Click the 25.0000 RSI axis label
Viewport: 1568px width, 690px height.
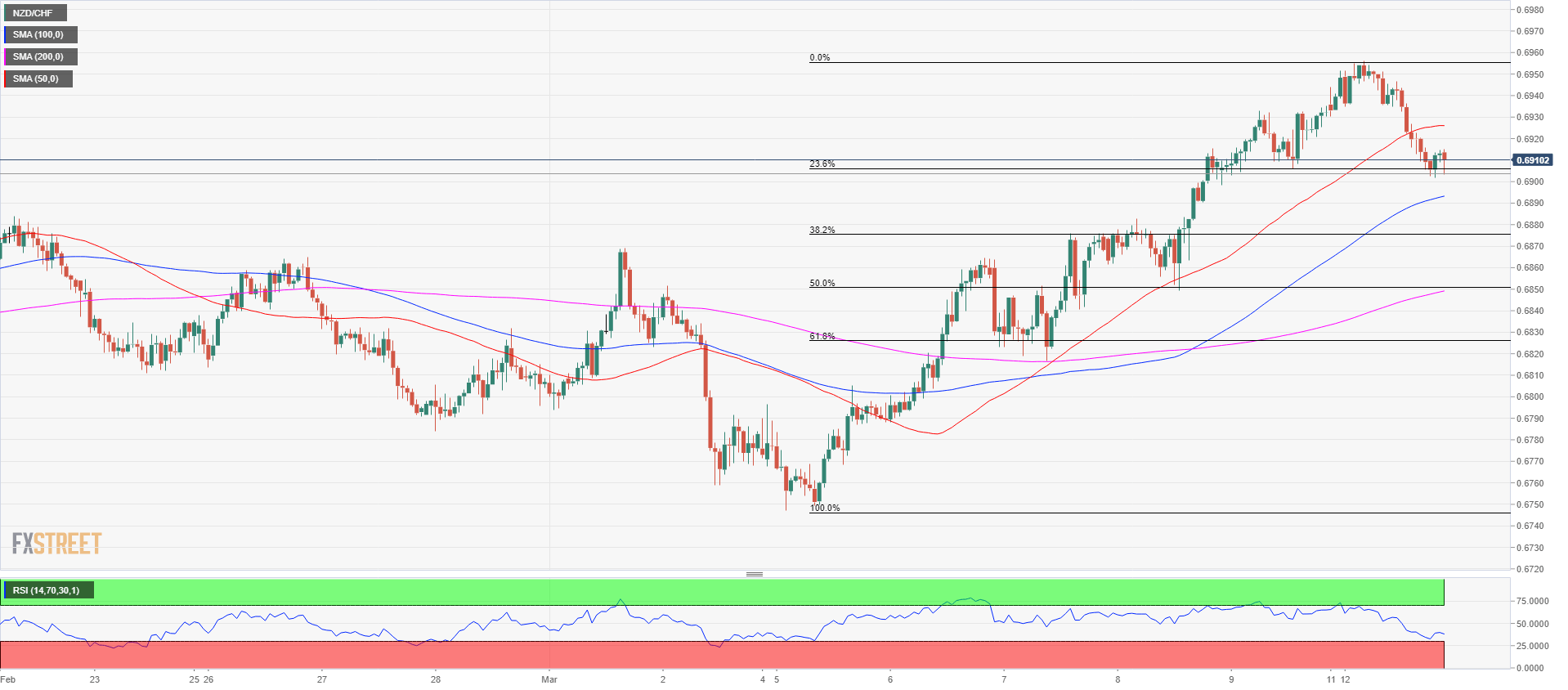(x=1532, y=646)
